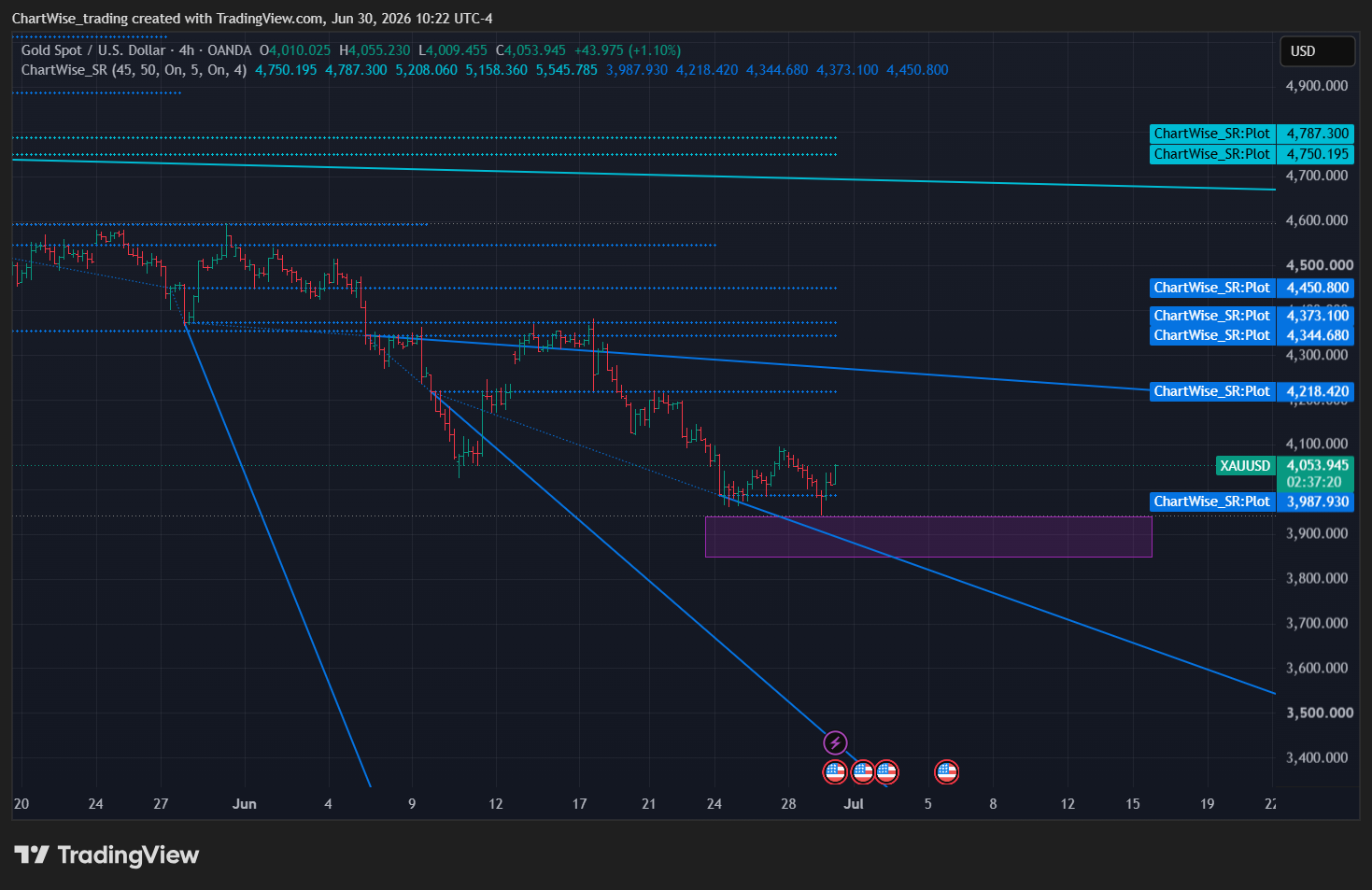This screenshot has height=890, width=1372.
Task: Click the high value H4,055.230 in the legend
Action: tap(375, 50)
